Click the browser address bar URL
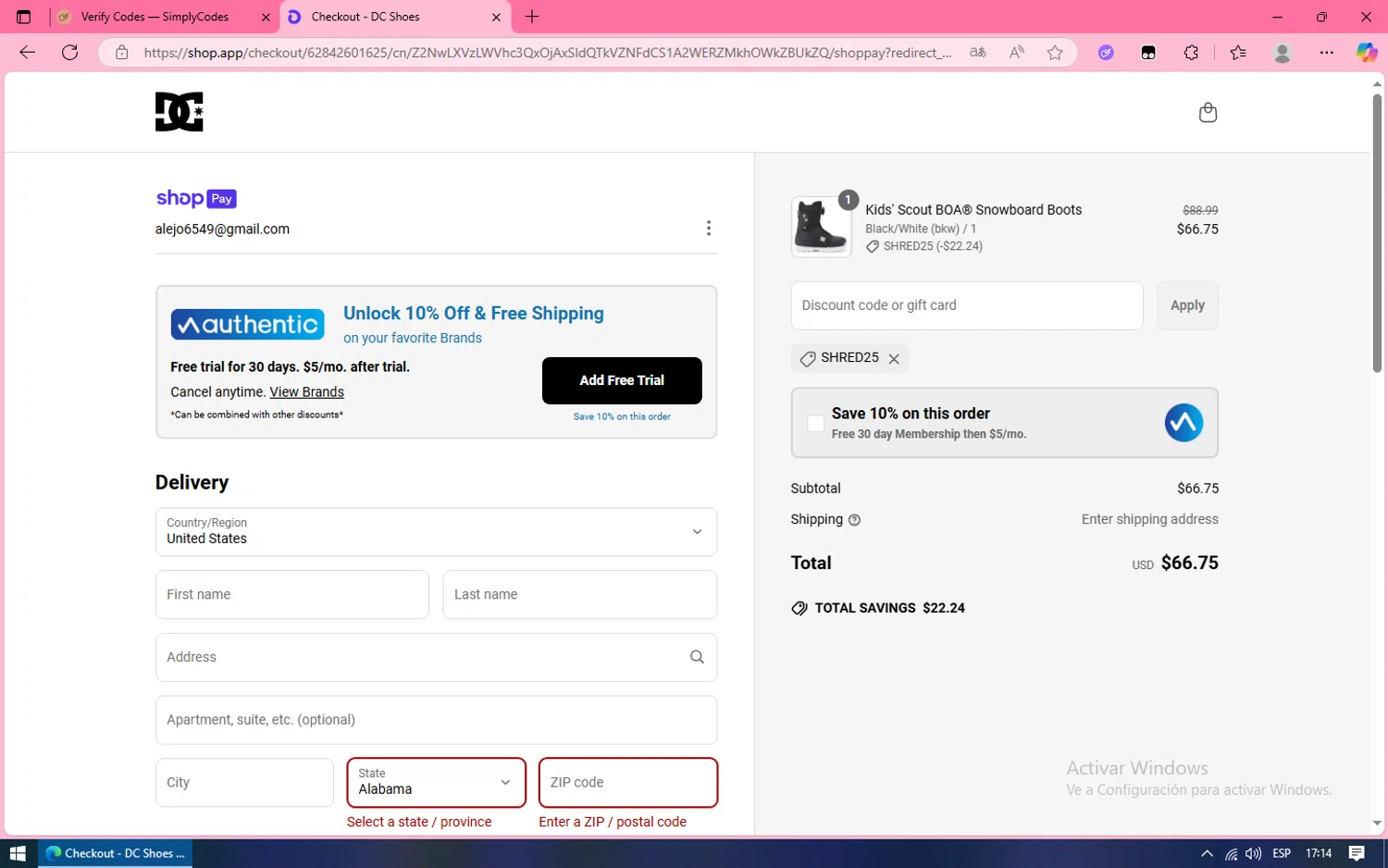This screenshot has height=868, width=1388. point(548,53)
